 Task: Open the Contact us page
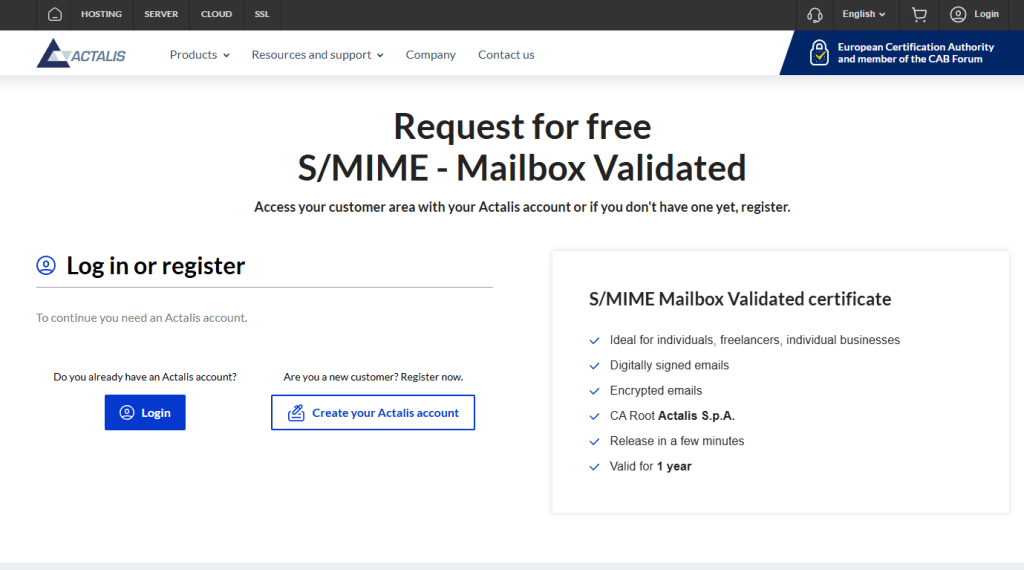tap(506, 55)
